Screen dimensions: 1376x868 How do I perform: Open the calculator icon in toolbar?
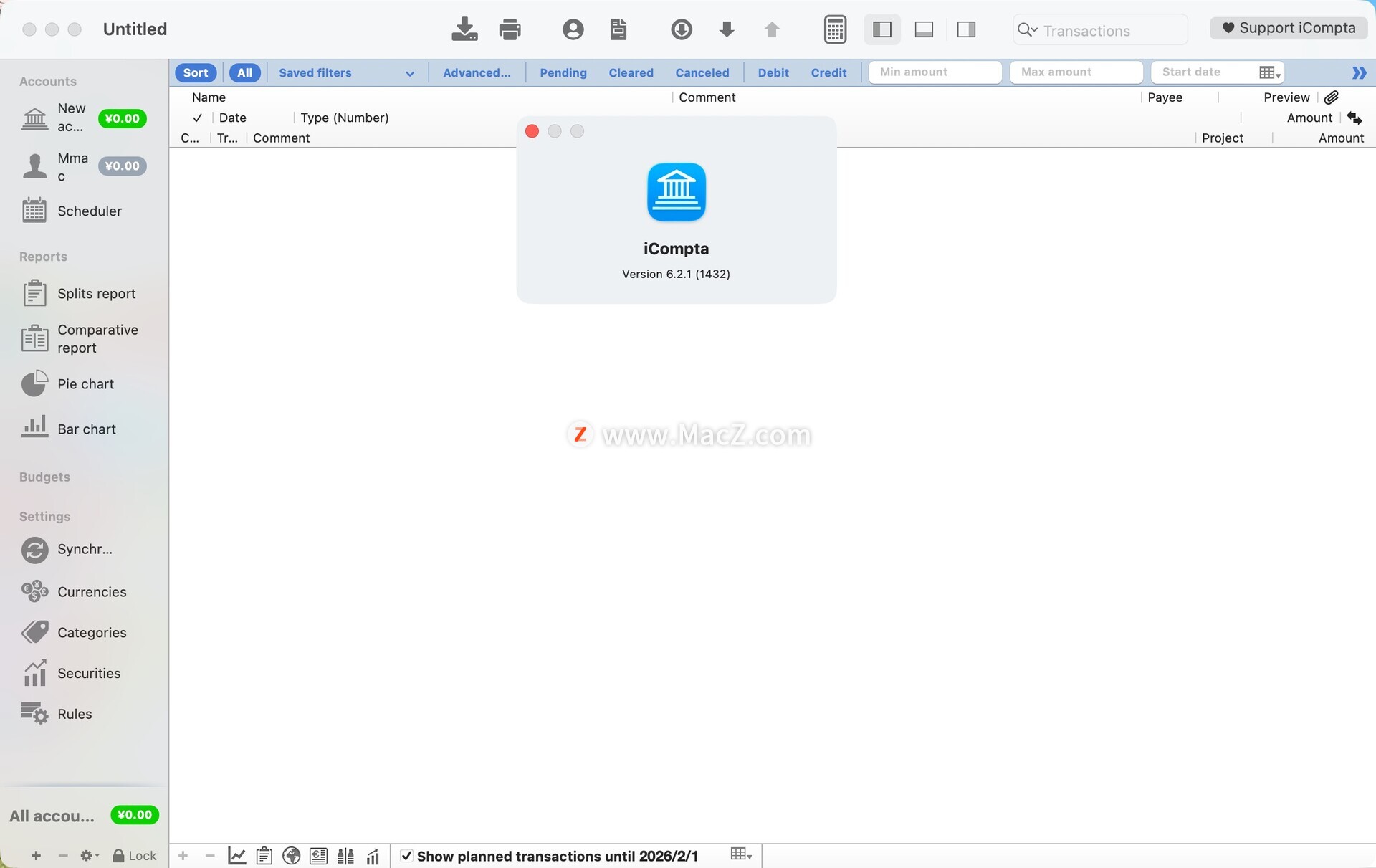(x=835, y=29)
